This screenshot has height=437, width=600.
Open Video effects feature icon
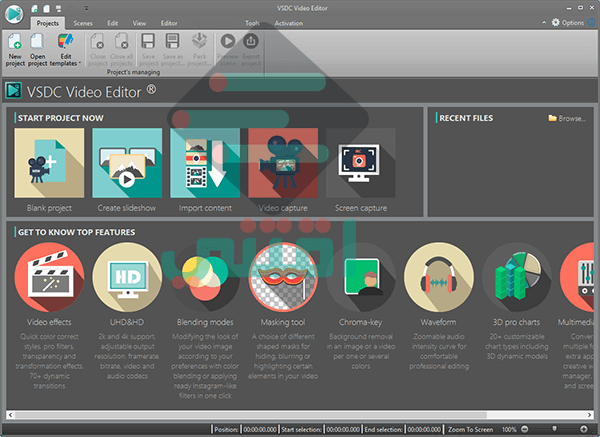click(49, 277)
